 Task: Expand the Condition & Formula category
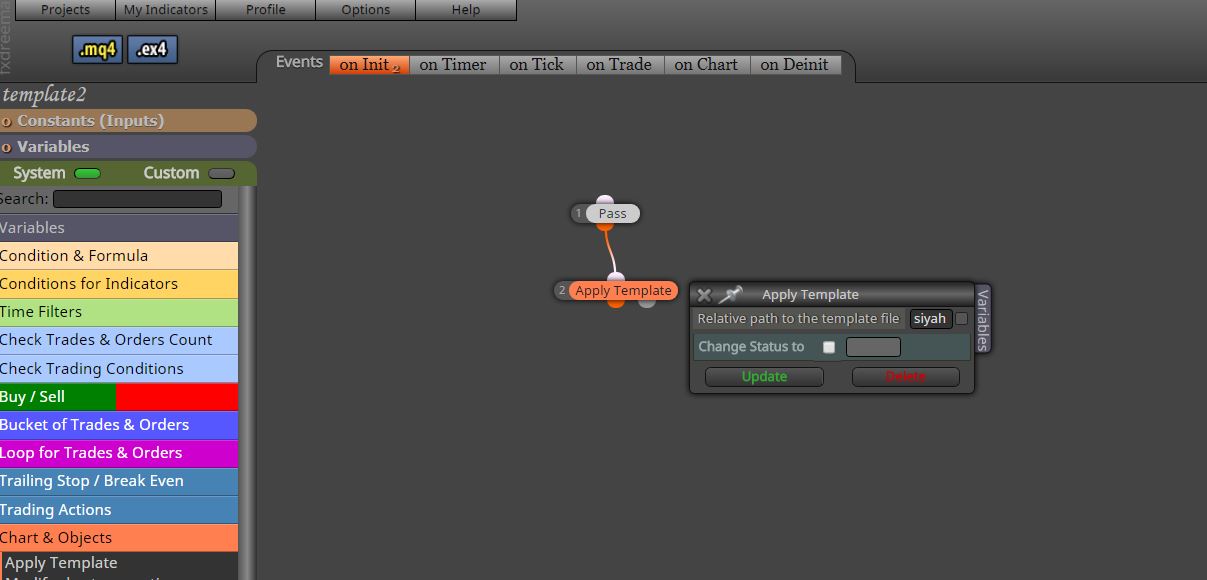119,256
